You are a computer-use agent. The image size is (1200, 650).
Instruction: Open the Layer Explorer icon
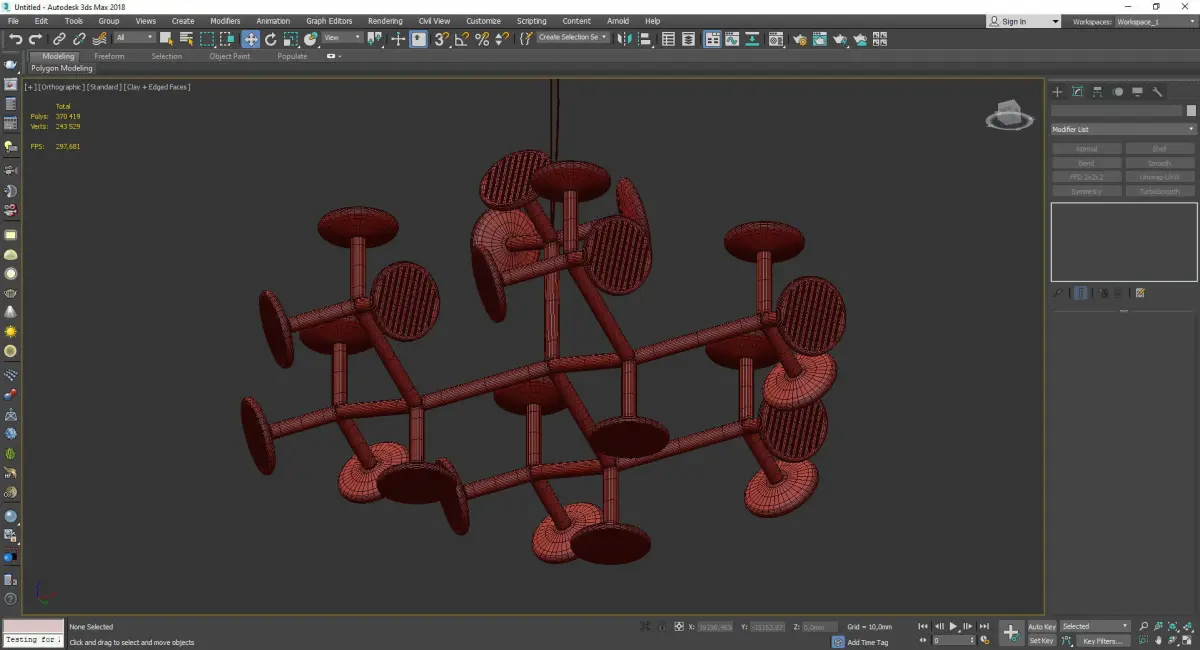(688, 39)
